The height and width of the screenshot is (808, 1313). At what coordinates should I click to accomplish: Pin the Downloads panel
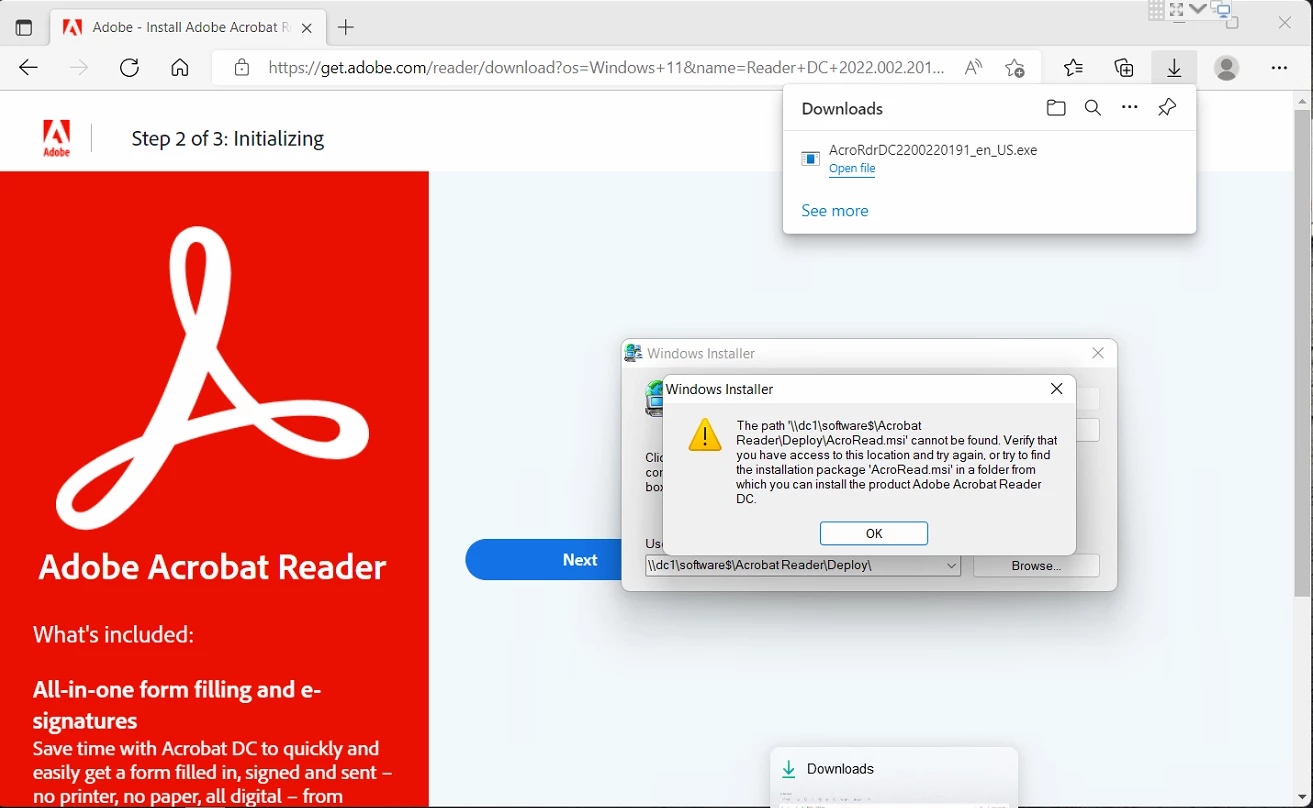pyautogui.click(x=1167, y=108)
